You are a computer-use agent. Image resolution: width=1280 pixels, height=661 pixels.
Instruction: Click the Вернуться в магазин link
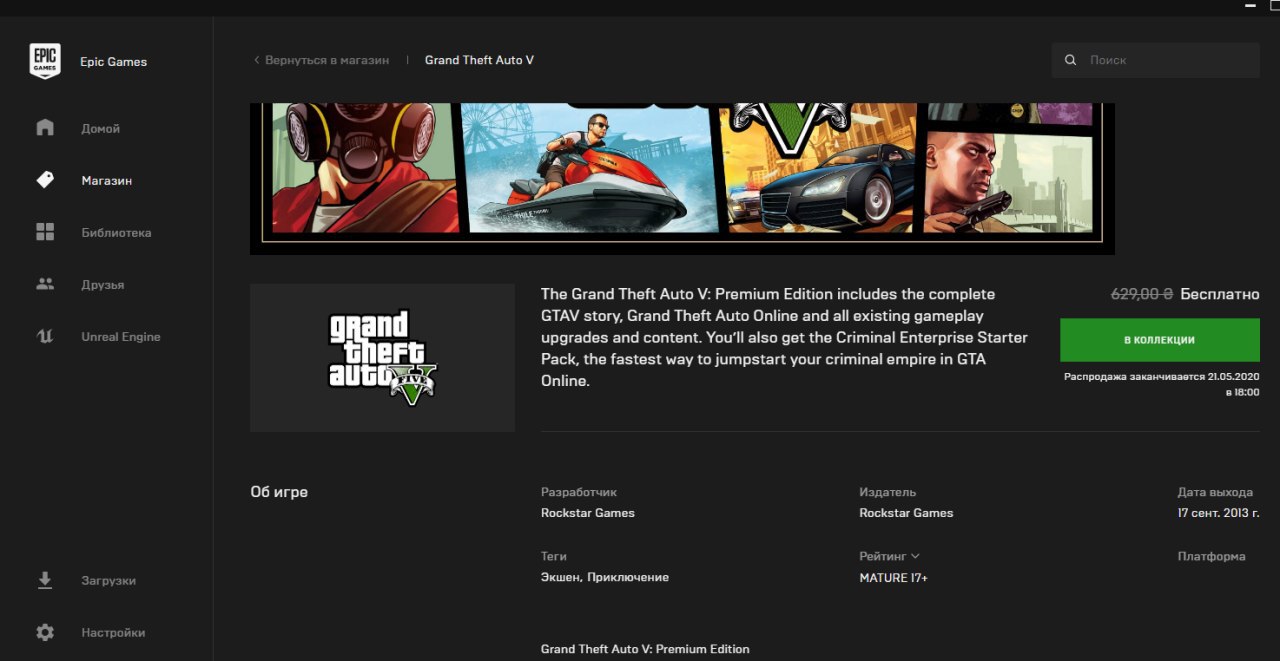(327, 60)
